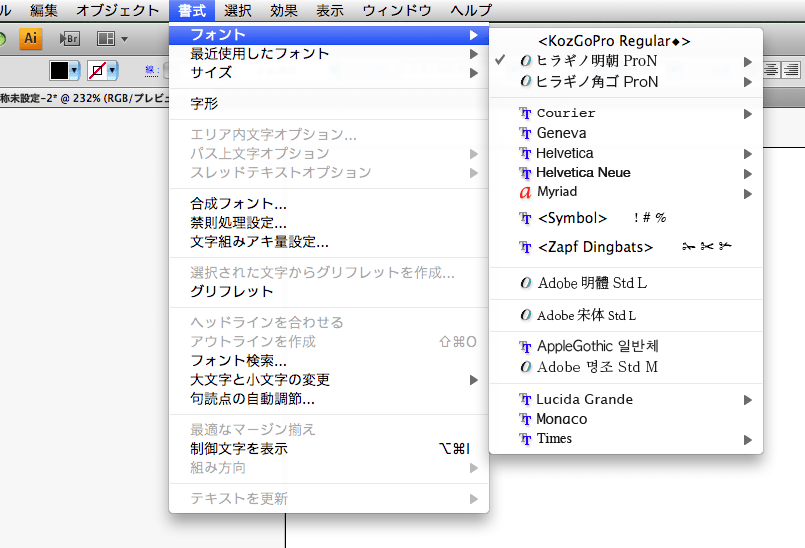Expand 大文字と小文字の変更 submenu
805x548 pixels.
tap(329, 380)
